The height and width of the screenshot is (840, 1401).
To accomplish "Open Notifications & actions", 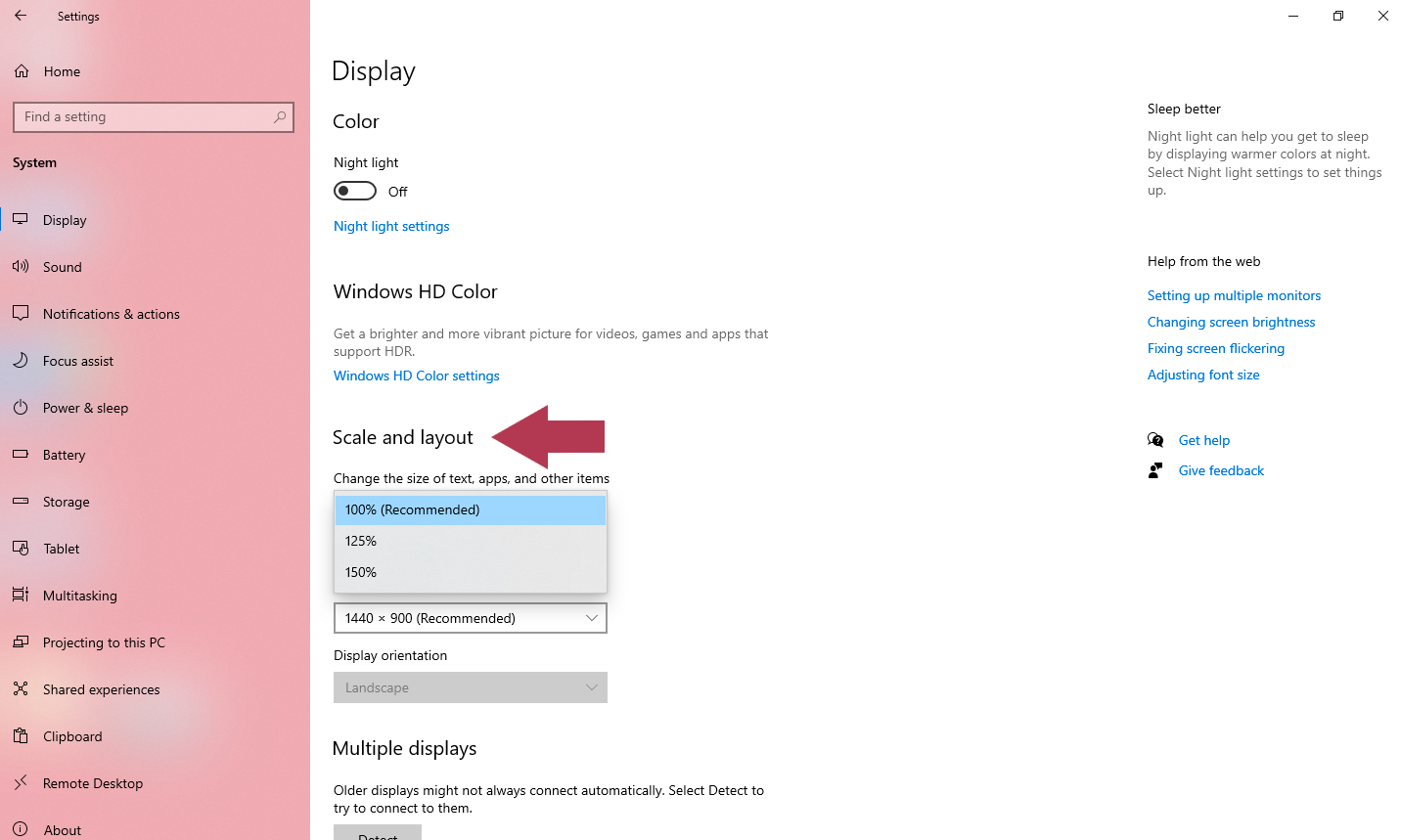I will pyautogui.click(x=111, y=313).
